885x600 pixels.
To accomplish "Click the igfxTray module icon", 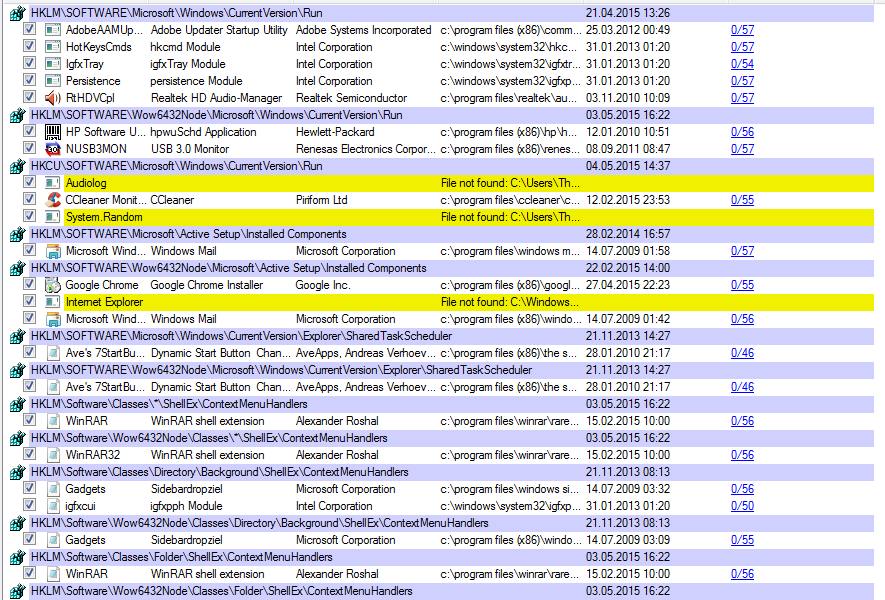I will 53,64.
